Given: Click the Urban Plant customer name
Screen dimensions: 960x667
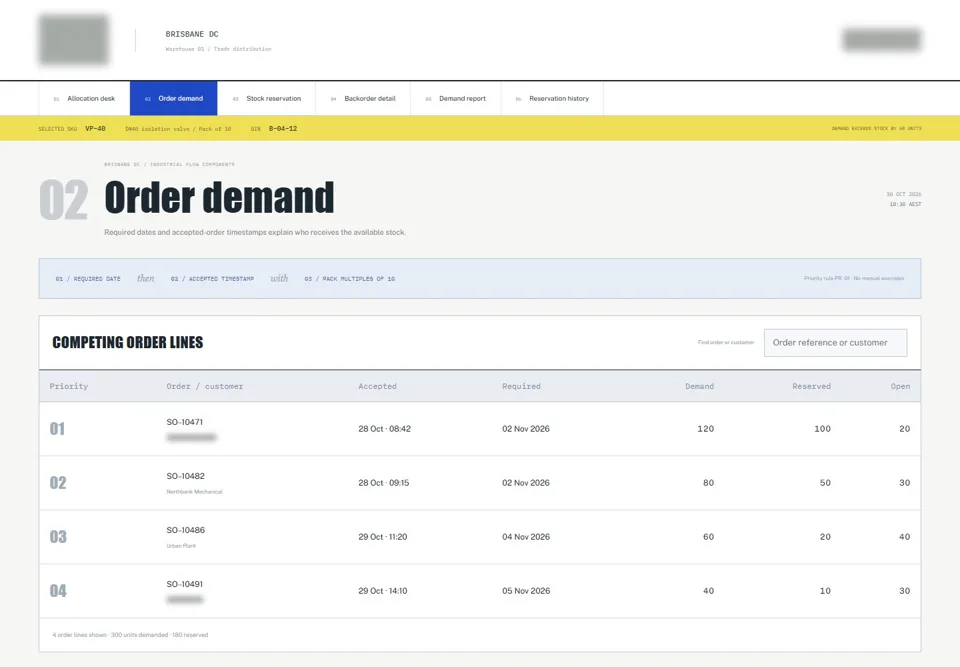Looking at the screenshot, I should coord(181,546).
